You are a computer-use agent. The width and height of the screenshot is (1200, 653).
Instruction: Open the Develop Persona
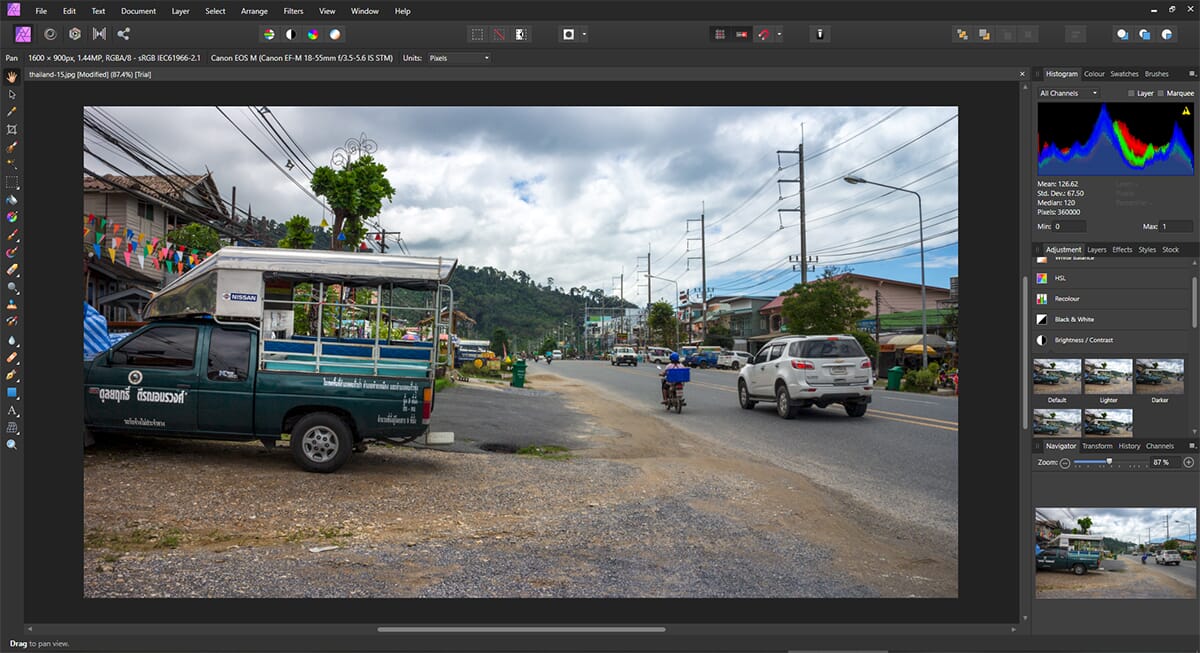pyautogui.click(x=74, y=34)
